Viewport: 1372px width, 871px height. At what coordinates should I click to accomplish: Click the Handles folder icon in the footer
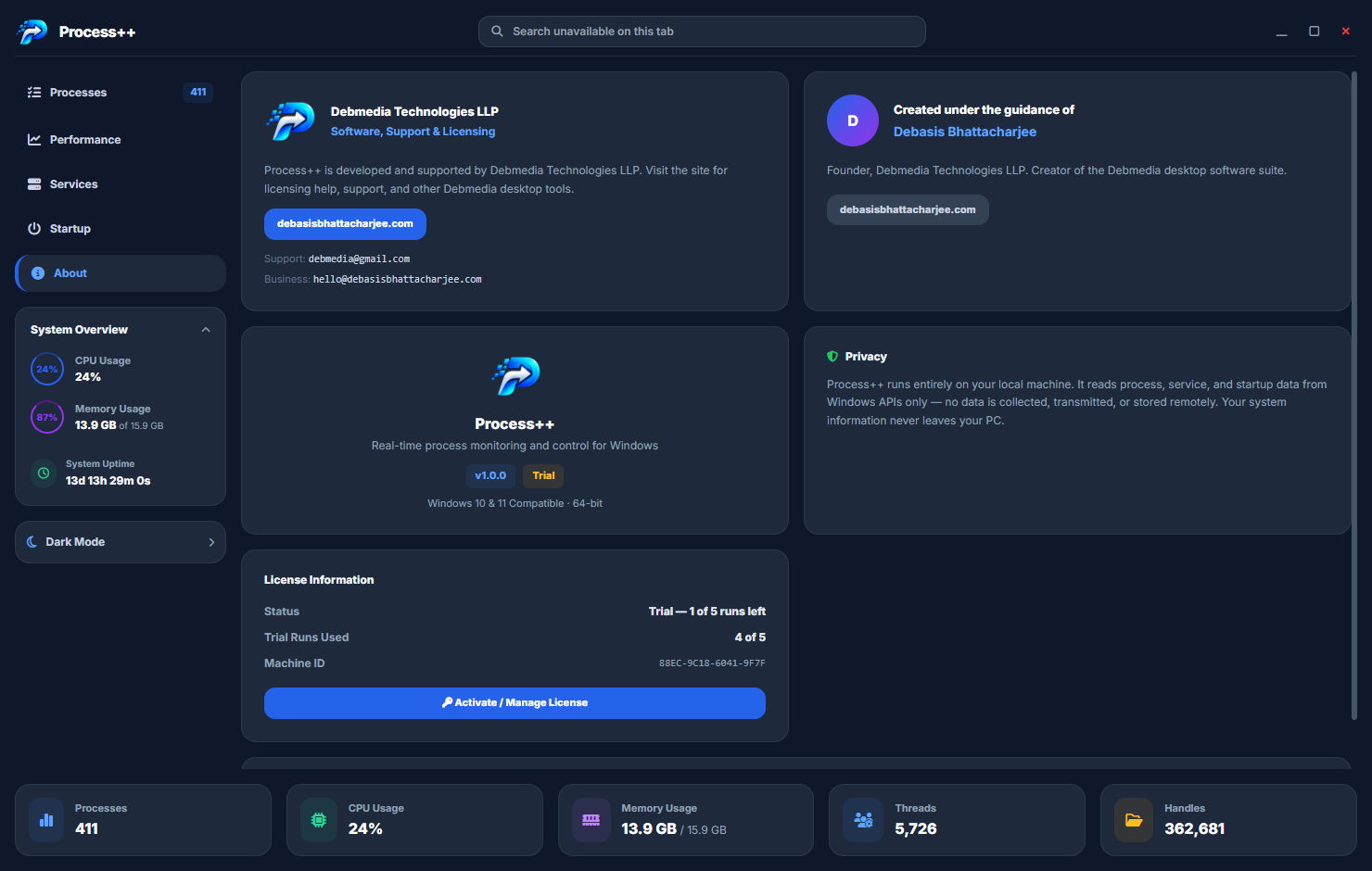(1134, 820)
